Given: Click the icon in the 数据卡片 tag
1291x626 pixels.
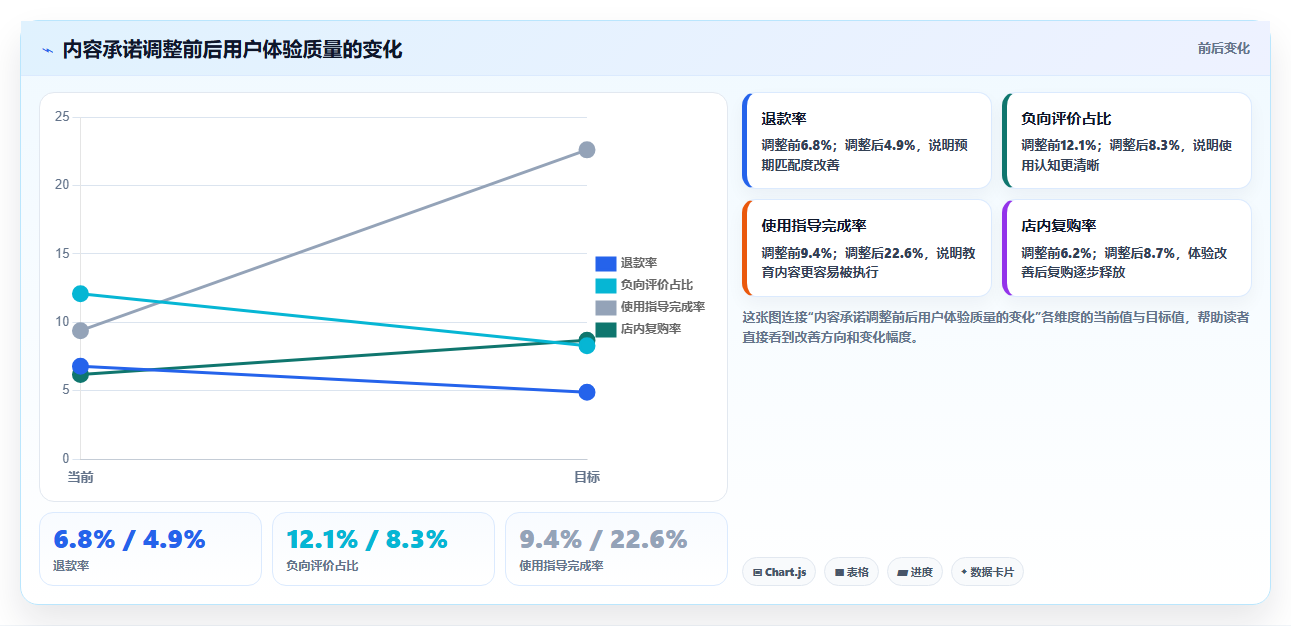Looking at the screenshot, I should point(964,572).
